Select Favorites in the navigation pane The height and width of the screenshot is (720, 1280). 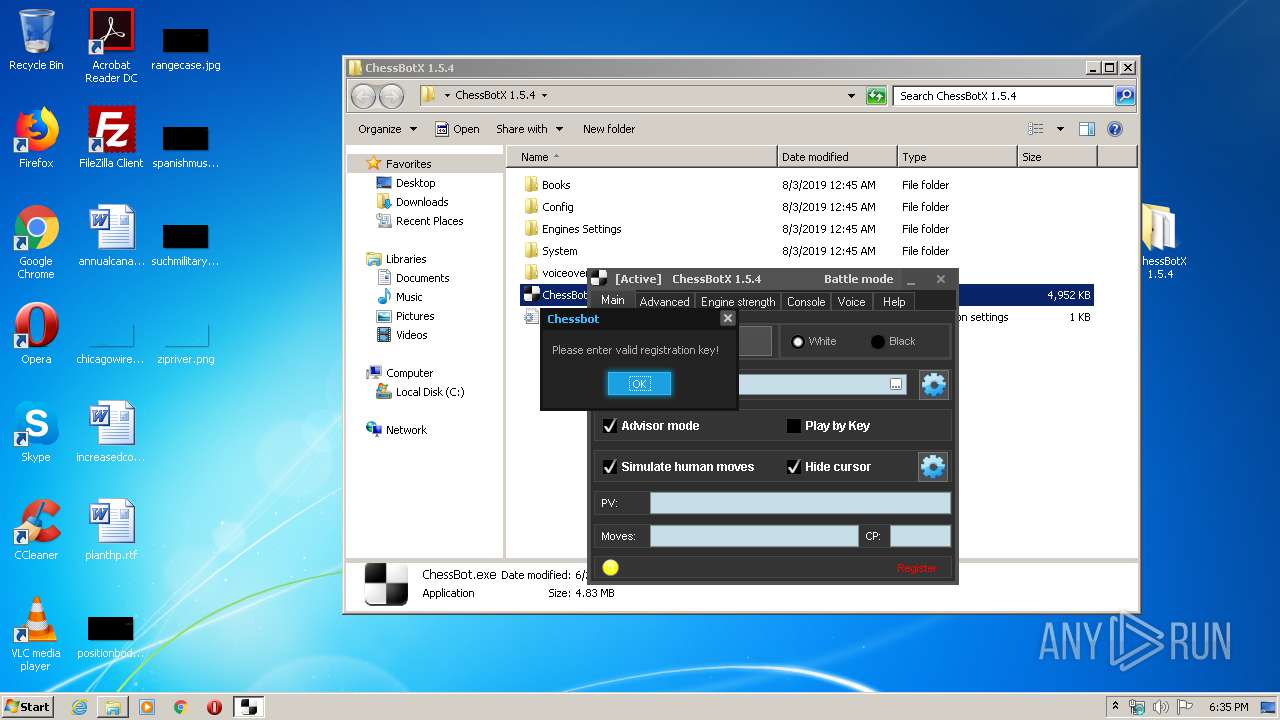408,164
